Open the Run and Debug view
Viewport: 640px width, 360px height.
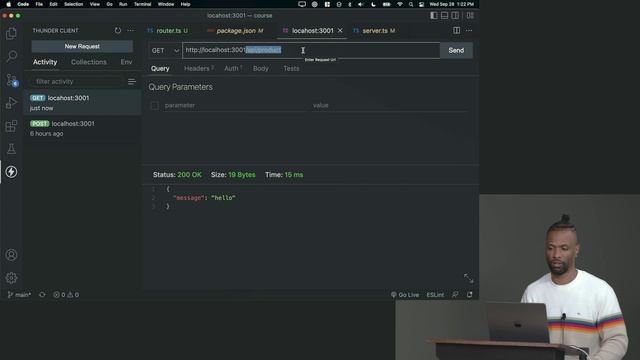[x=11, y=103]
